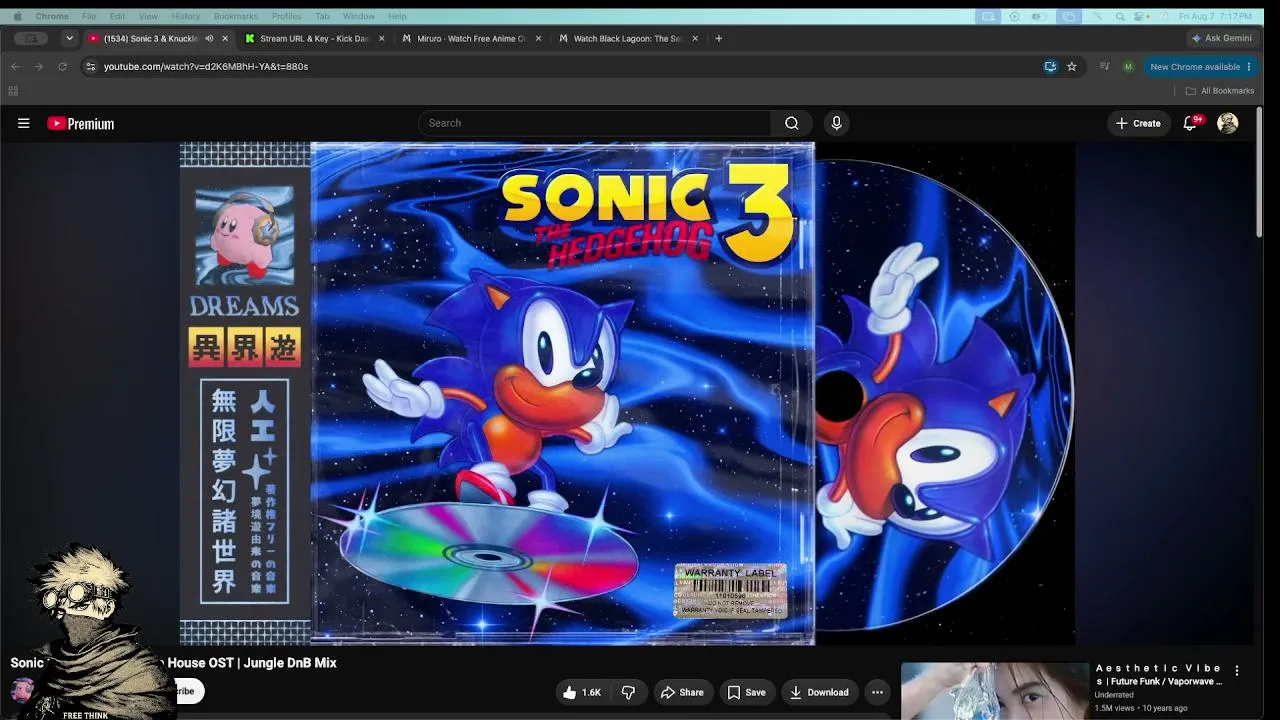The image size is (1280, 720).
Task: Switch to Stream URL & Key Kick tab
Action: [314, 38]
